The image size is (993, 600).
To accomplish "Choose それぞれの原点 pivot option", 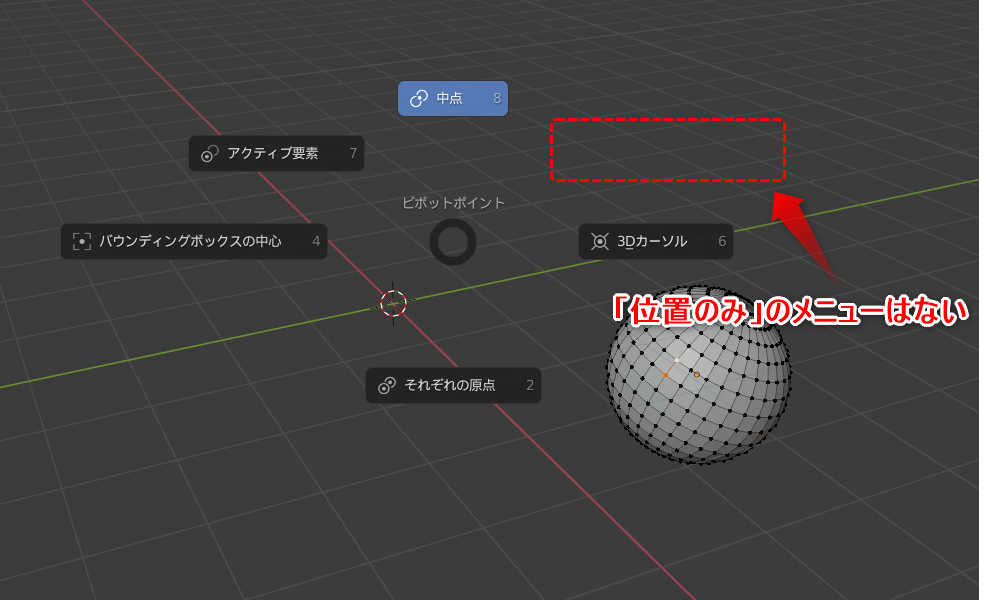I will tap(453, 385).
